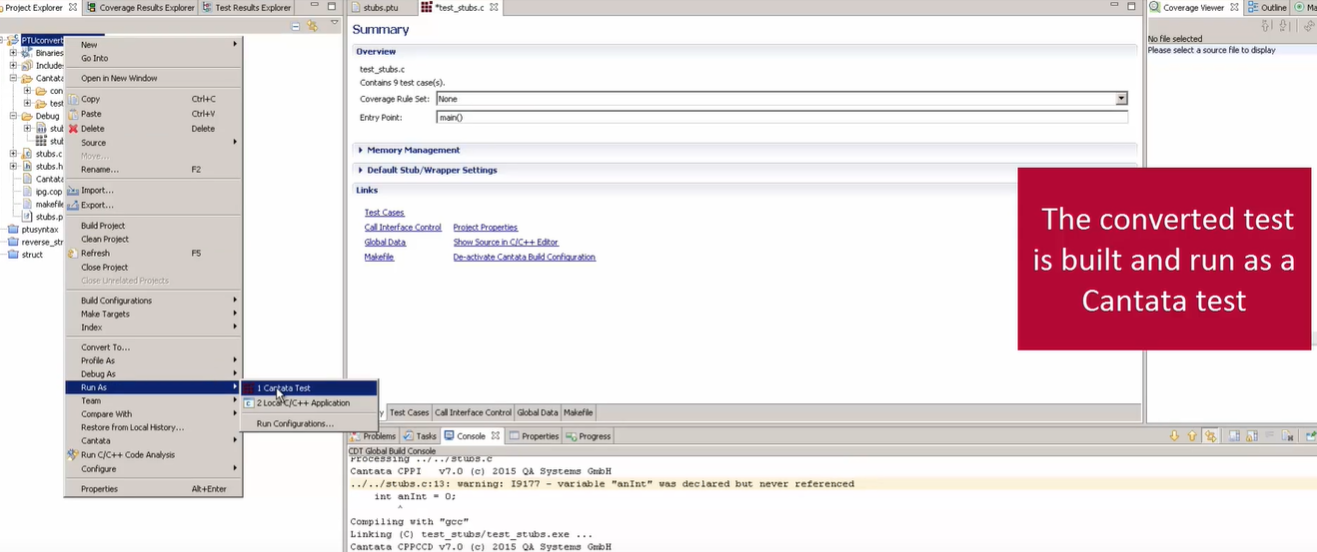Image resolution: width=1317 pixels, height=552 pixels.
Task: Expand Default Stub/Wrapper Settings section
Action: pyautogui.click(x=361, y=170)
